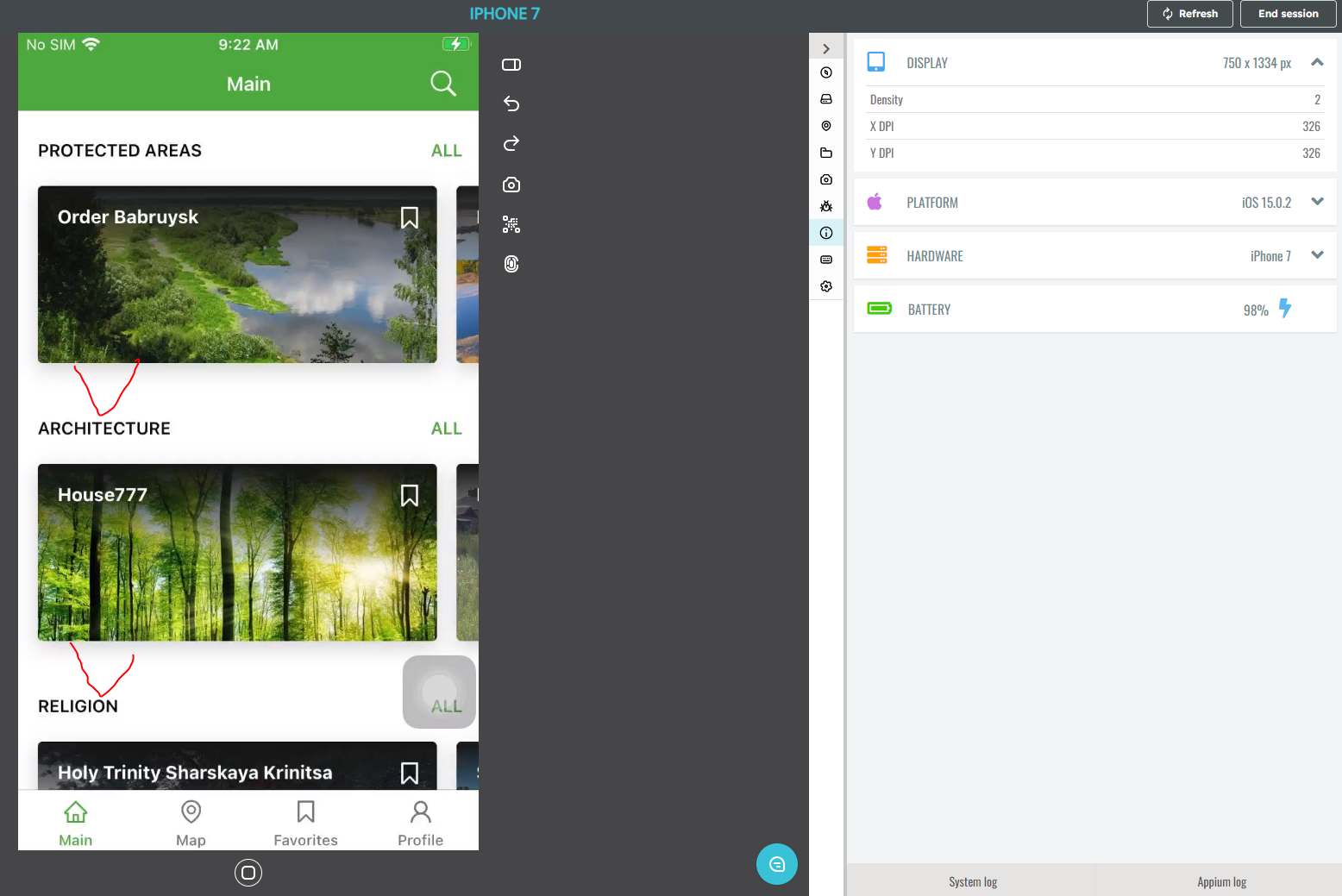
Task: Open the bug debugging panel
Action: point(826,206)
